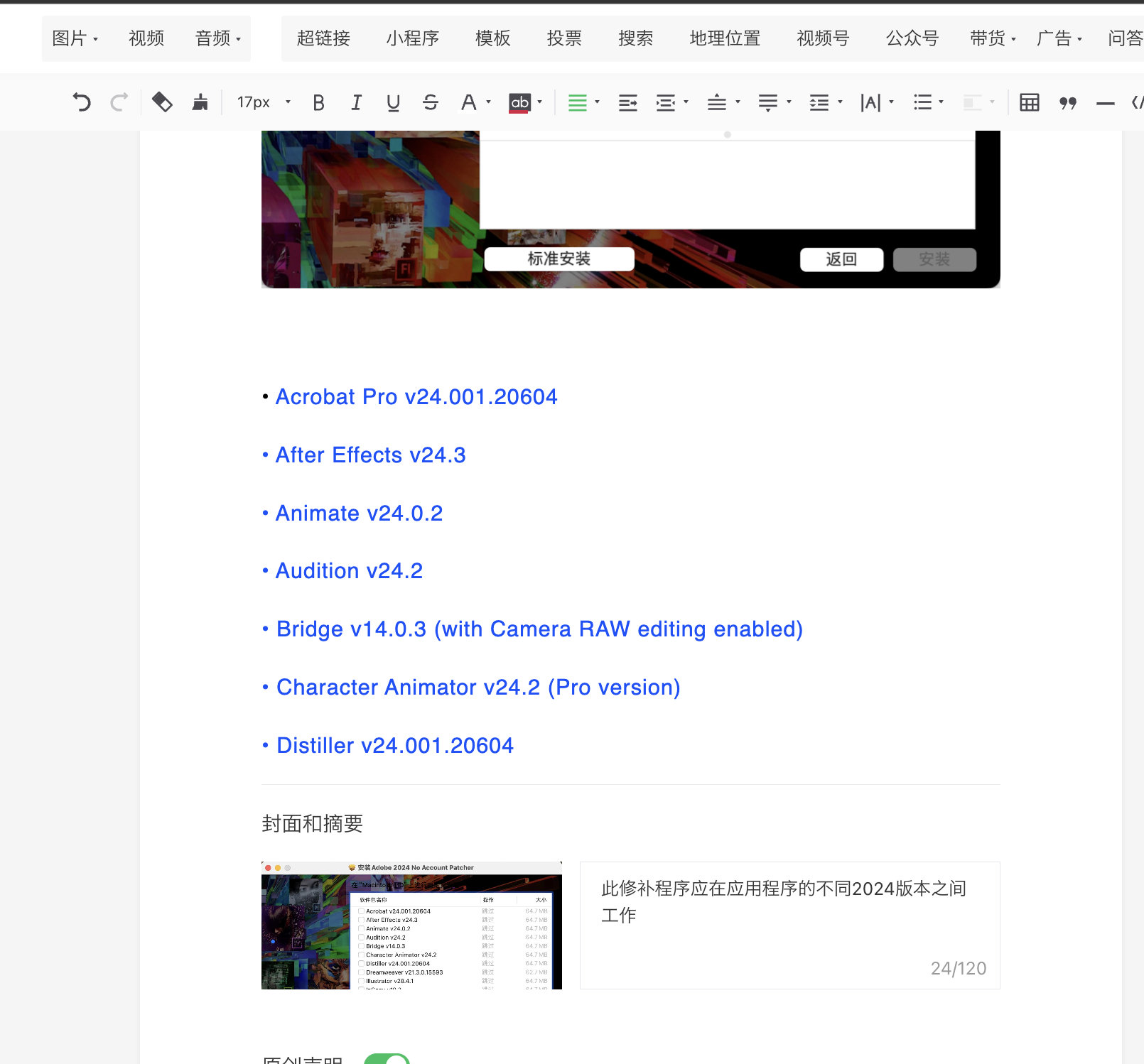Insert a blockquote
This screenshot has height=1064, width=1144.
1068,103
